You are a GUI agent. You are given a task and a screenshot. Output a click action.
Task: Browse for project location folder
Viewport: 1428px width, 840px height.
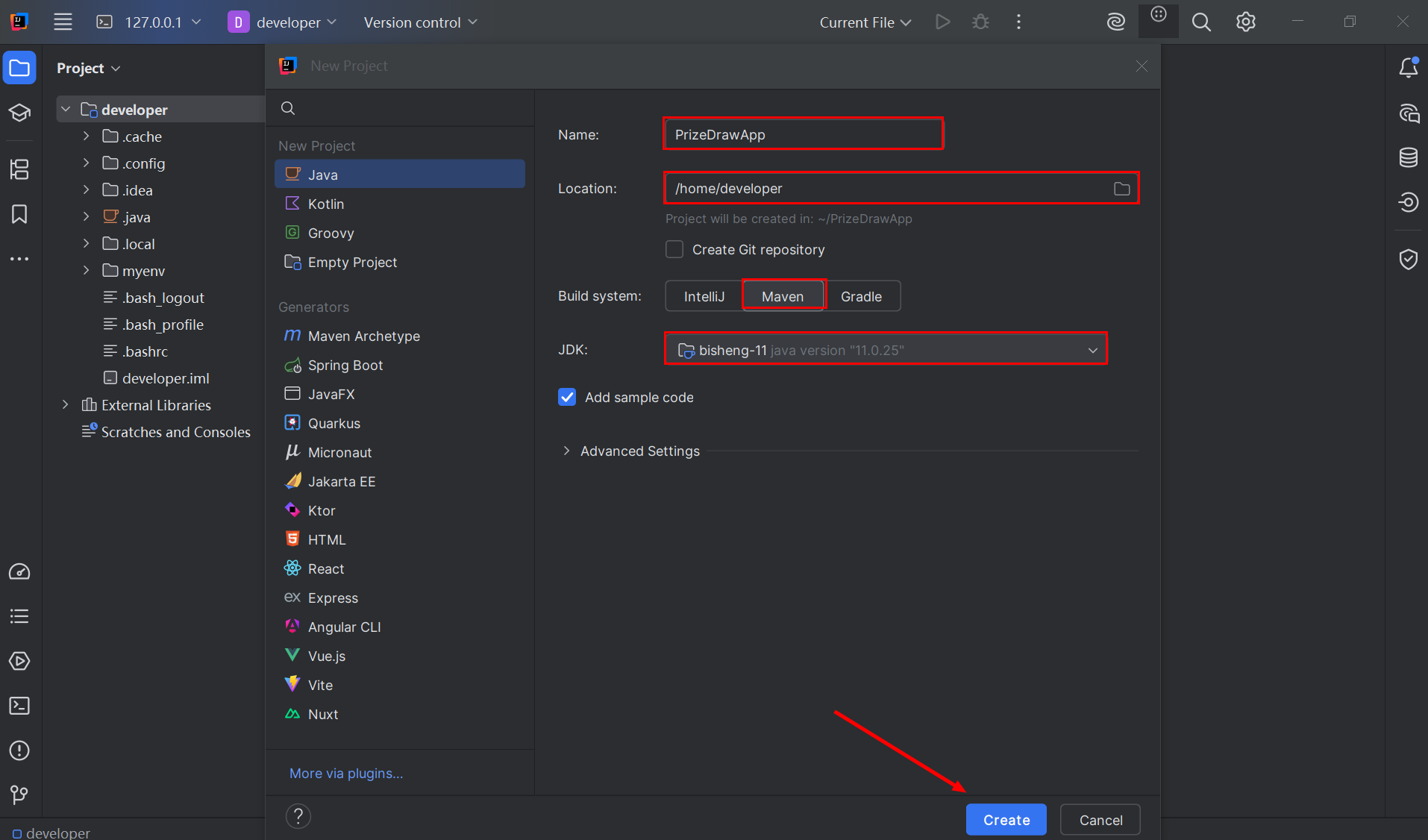pos(1121,189)
